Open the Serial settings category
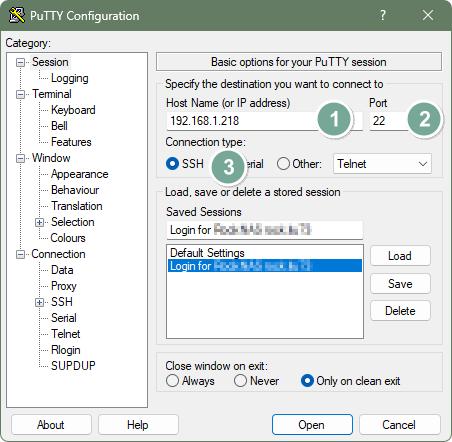 (x=64, y=318)
